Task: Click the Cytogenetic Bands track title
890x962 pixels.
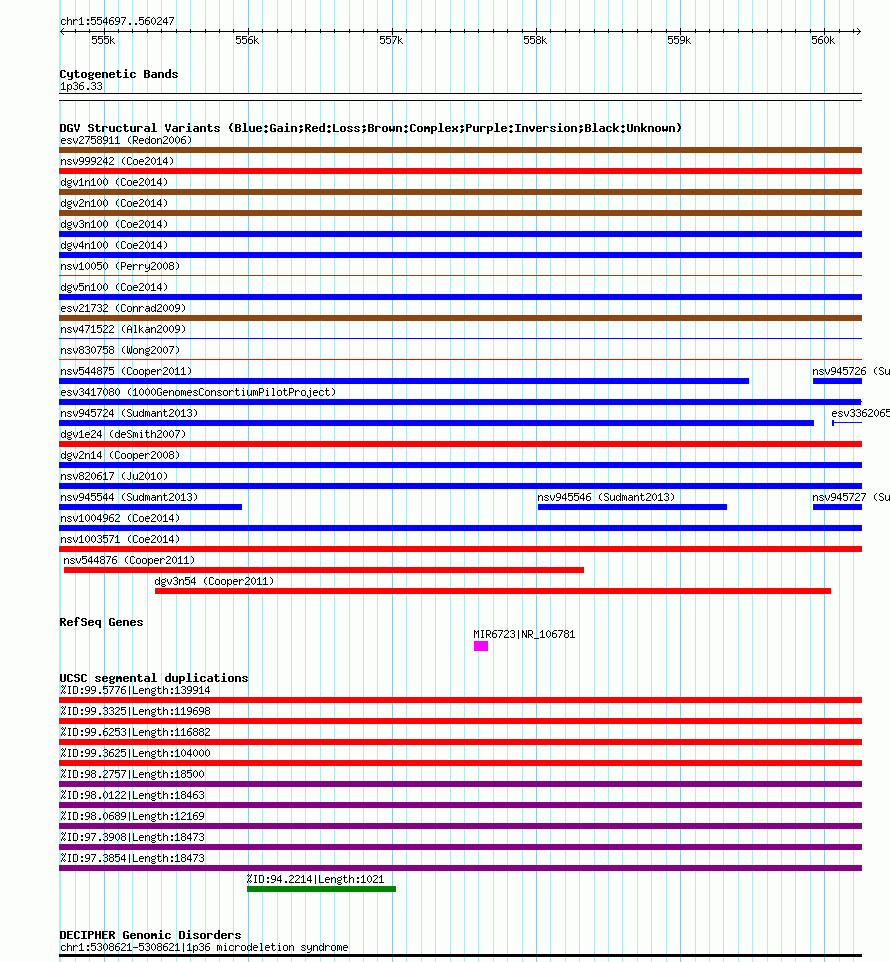Action: pyautogui.click(x=119, y=74)
